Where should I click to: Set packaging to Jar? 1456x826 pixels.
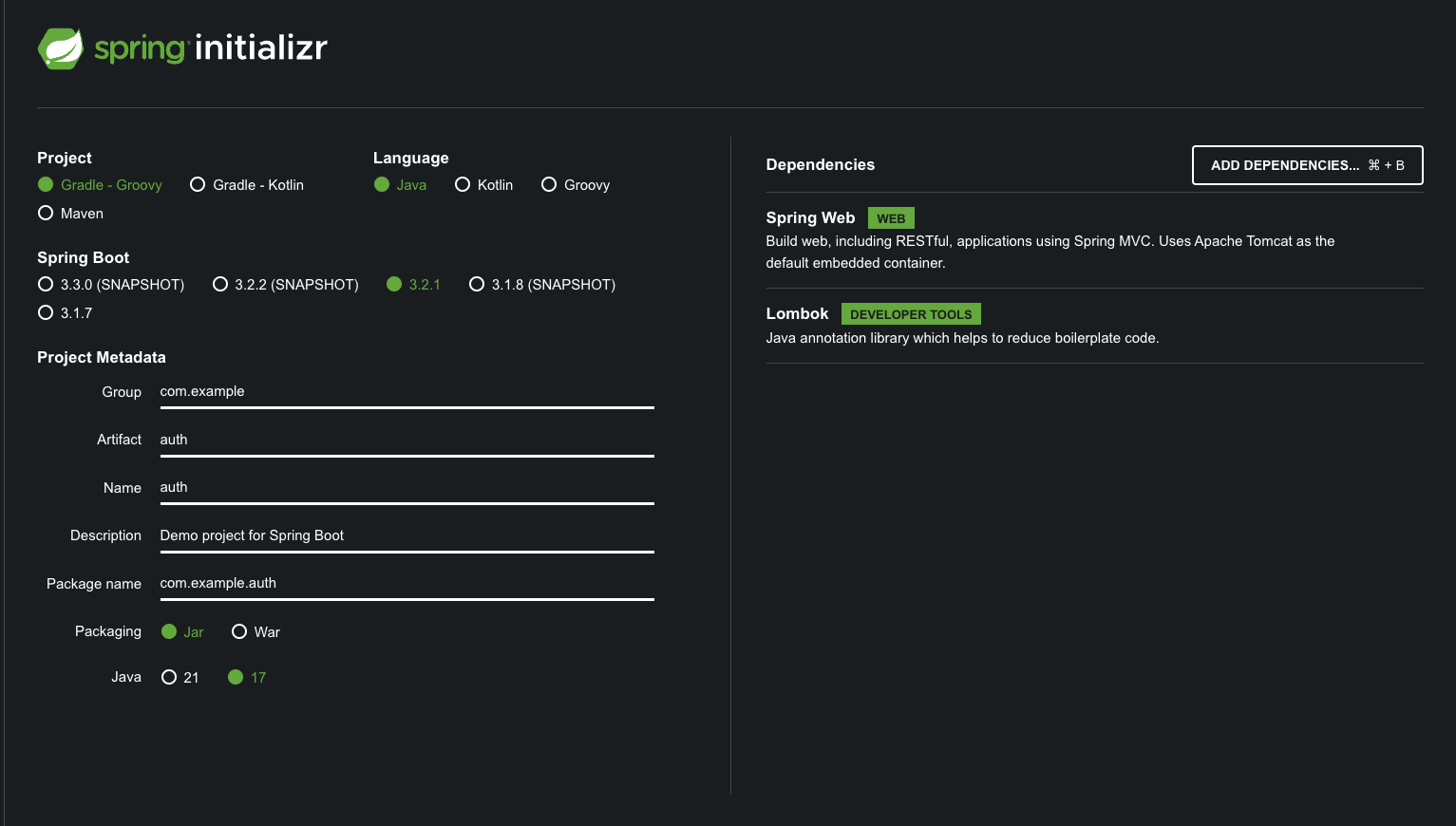click(182, 632)
